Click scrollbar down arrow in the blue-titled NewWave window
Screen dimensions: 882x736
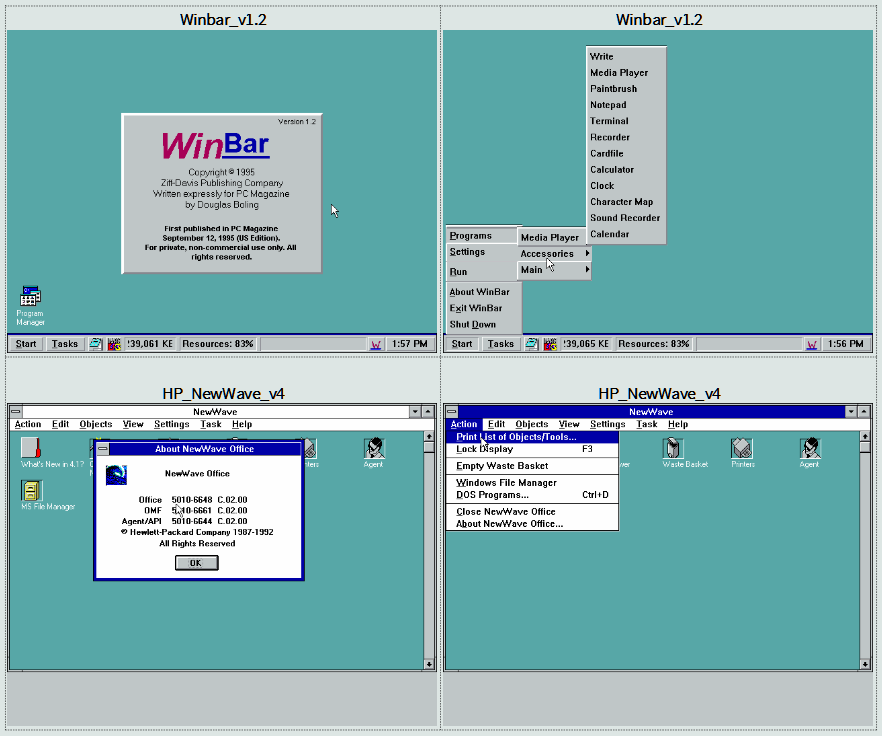pyautogui.click(x=865, y=665)
